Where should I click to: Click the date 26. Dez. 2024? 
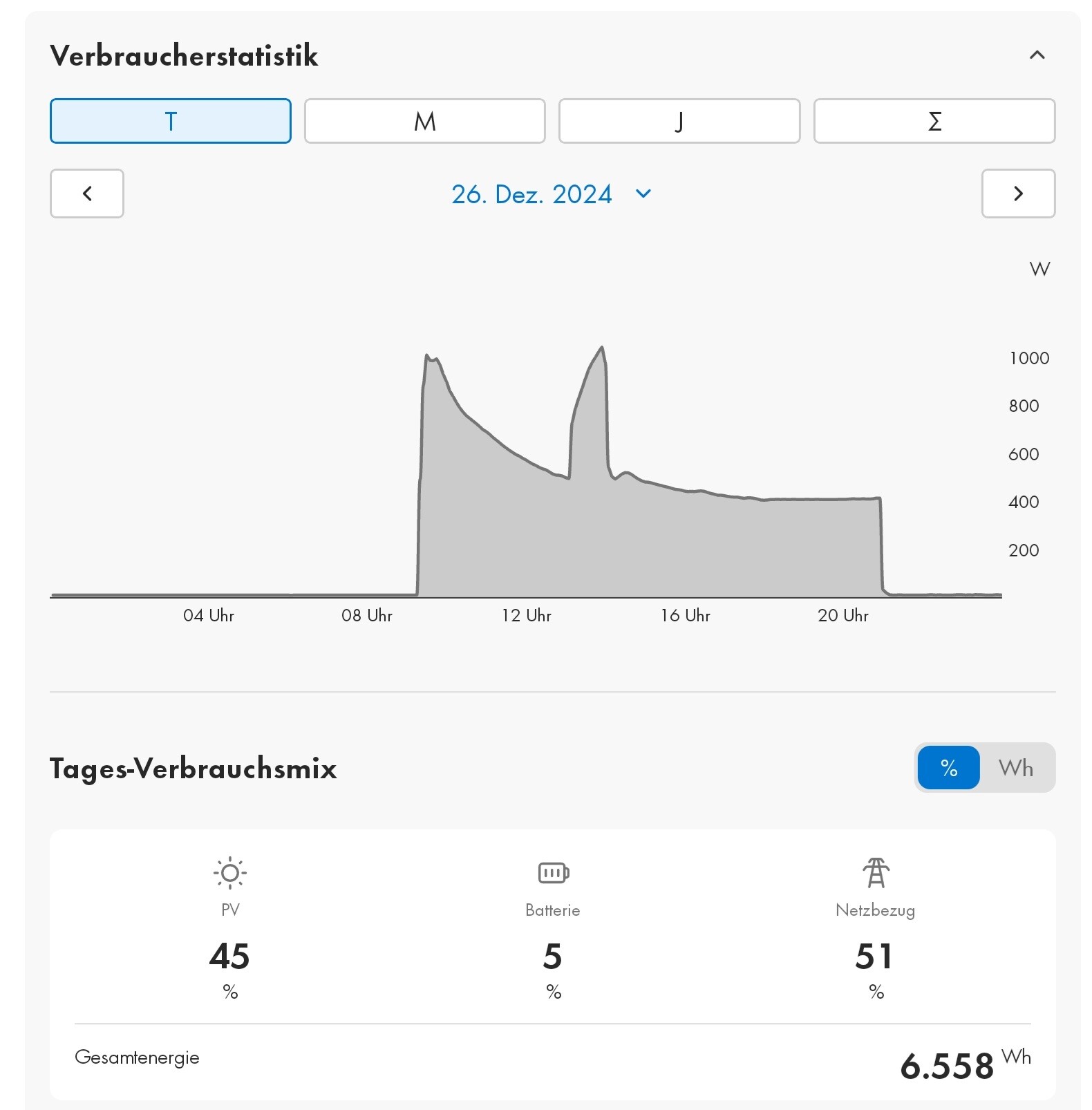pyautogui.click(x=531, y=194)
